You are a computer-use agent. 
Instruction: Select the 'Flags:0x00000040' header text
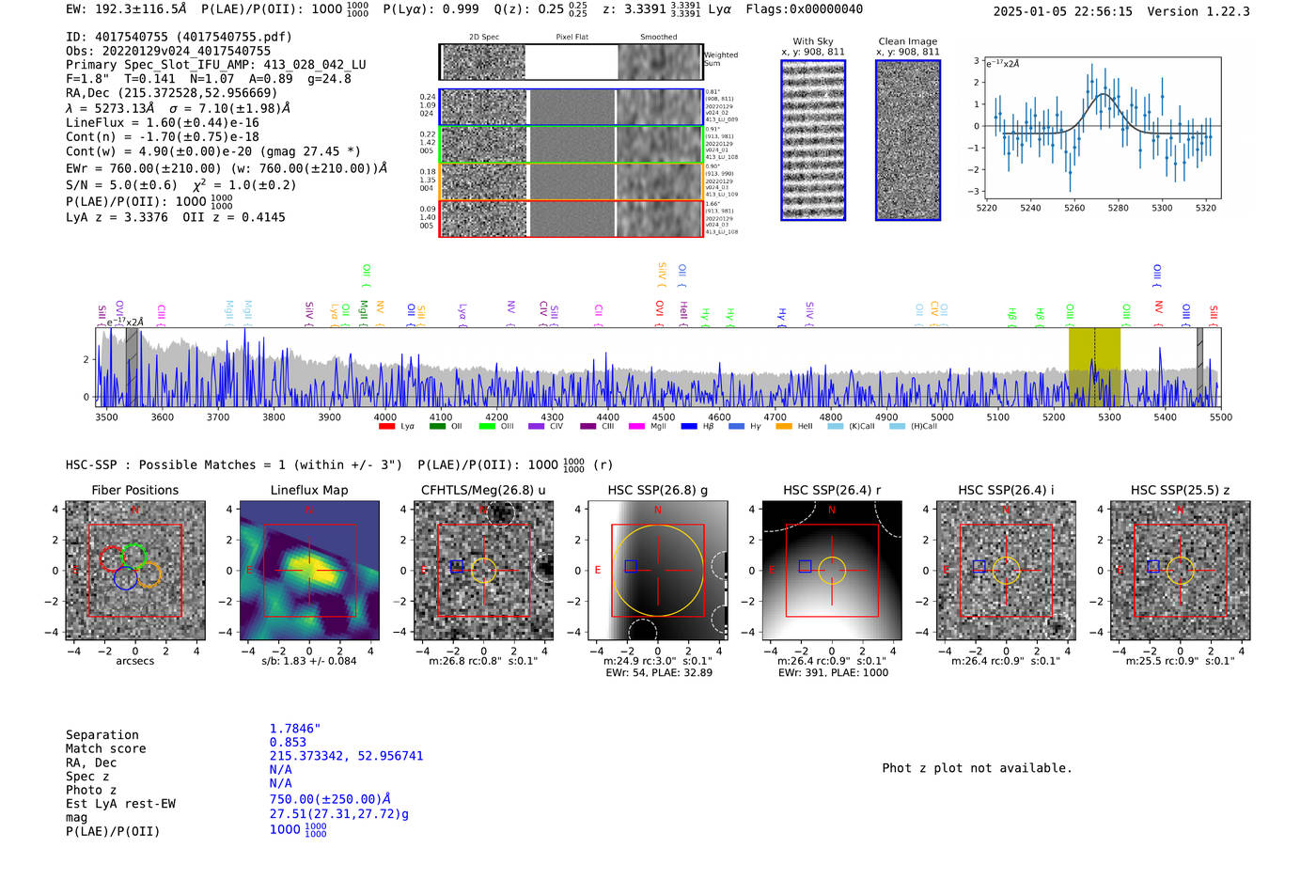(805, 9)
